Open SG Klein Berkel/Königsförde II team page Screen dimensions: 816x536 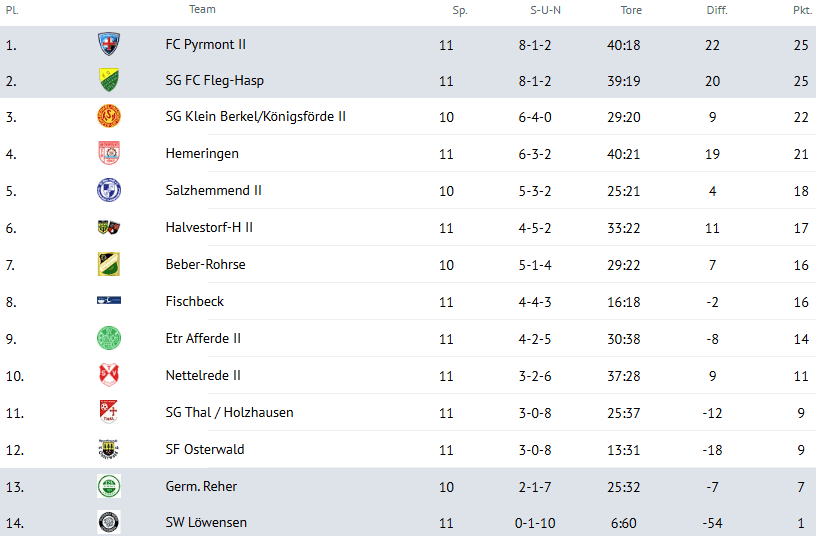(255, 117)
